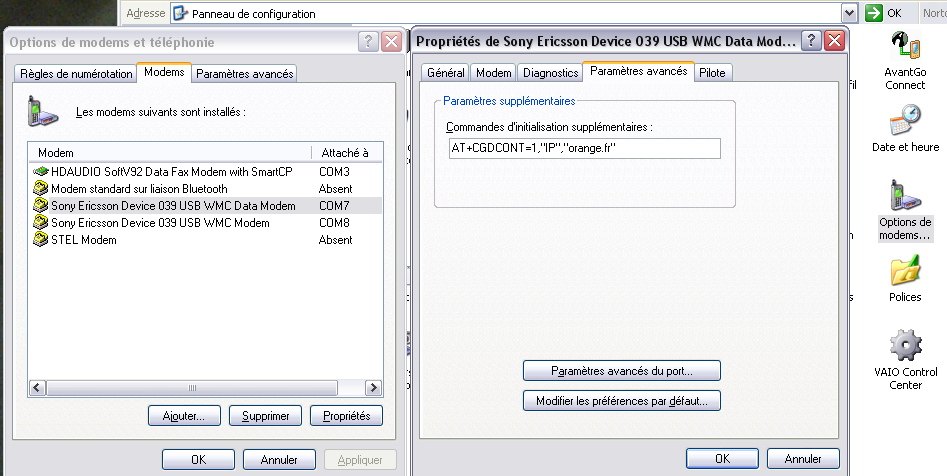Select Sony Ericsson Device 039 USB WMC Modem row
Image resolution: width=947 pixels, height=476 pixels.
(160, 222)
